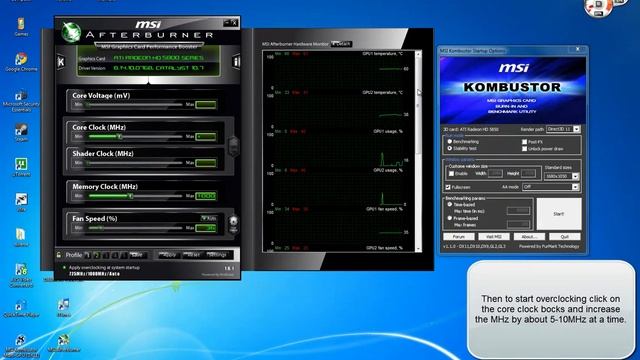Launch Google Chrome from the desktop
This screenshot has height=360, width=640.
[x=21, y=62]
